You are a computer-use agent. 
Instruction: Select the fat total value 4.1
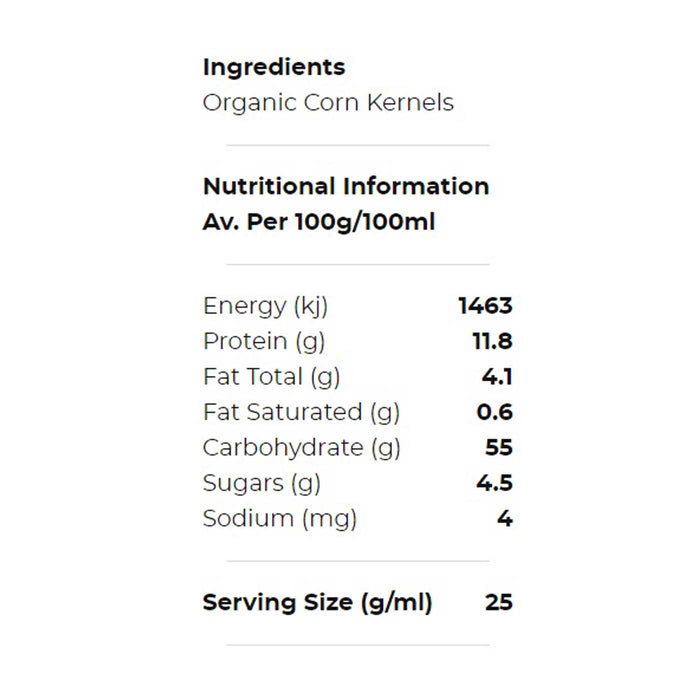coord(497,377)
